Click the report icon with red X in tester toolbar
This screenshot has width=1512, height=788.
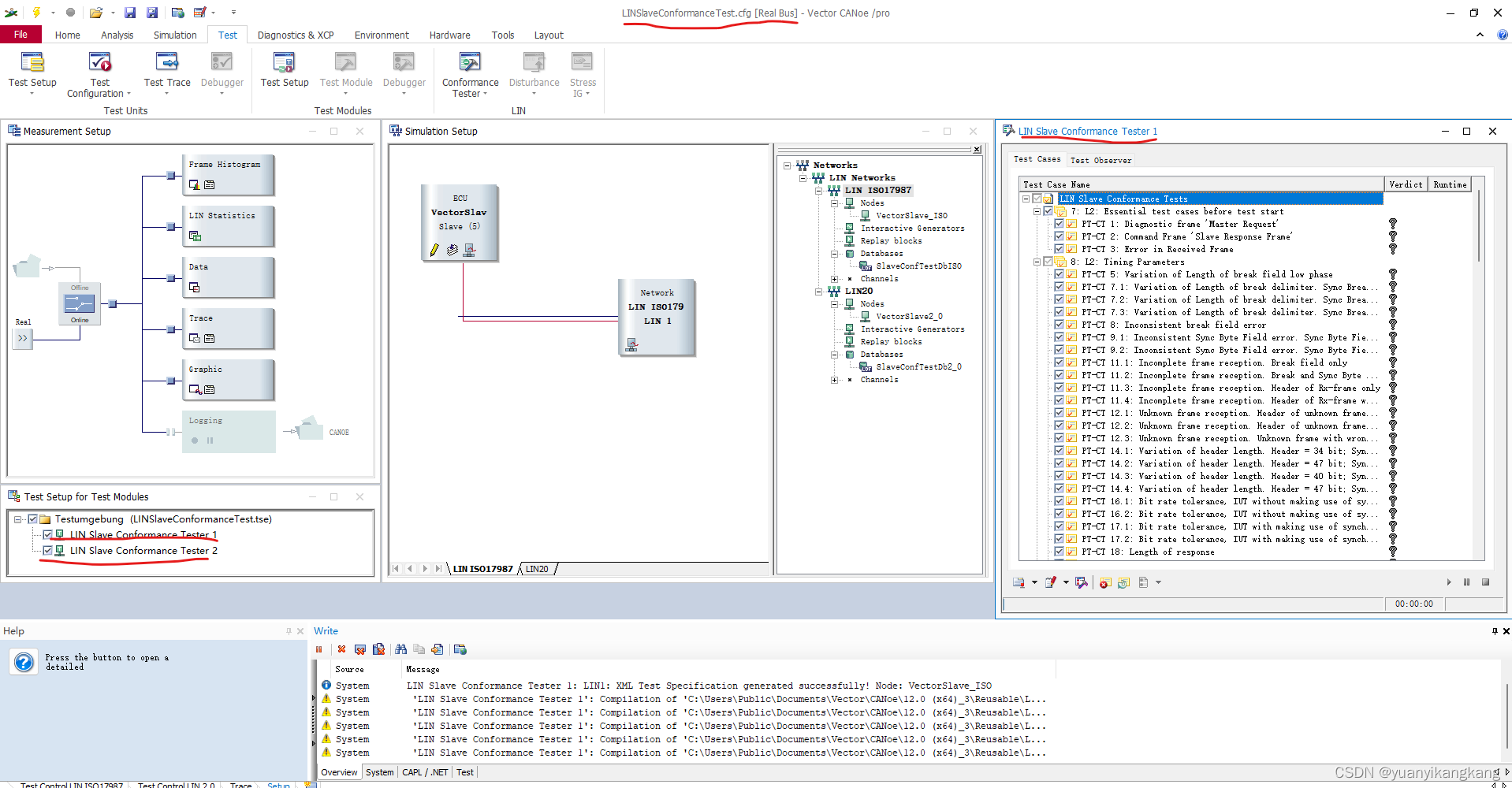tap(1105, 582)
